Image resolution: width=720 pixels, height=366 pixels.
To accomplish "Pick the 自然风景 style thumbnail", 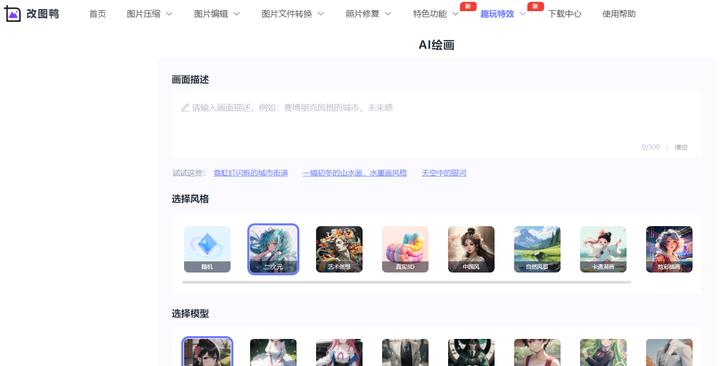I will [537, 249].
